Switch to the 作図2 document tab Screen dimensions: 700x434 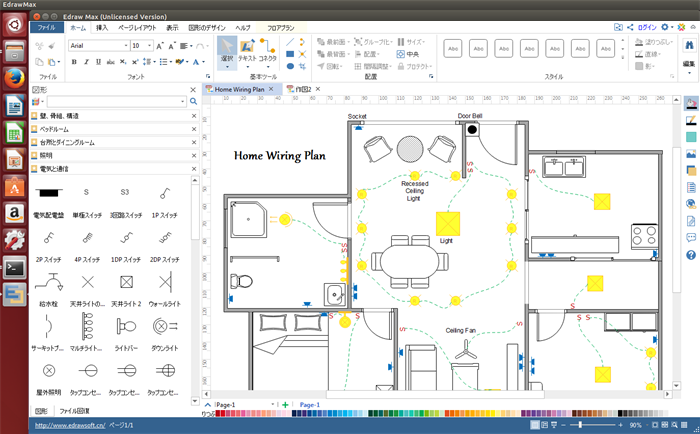299,89
